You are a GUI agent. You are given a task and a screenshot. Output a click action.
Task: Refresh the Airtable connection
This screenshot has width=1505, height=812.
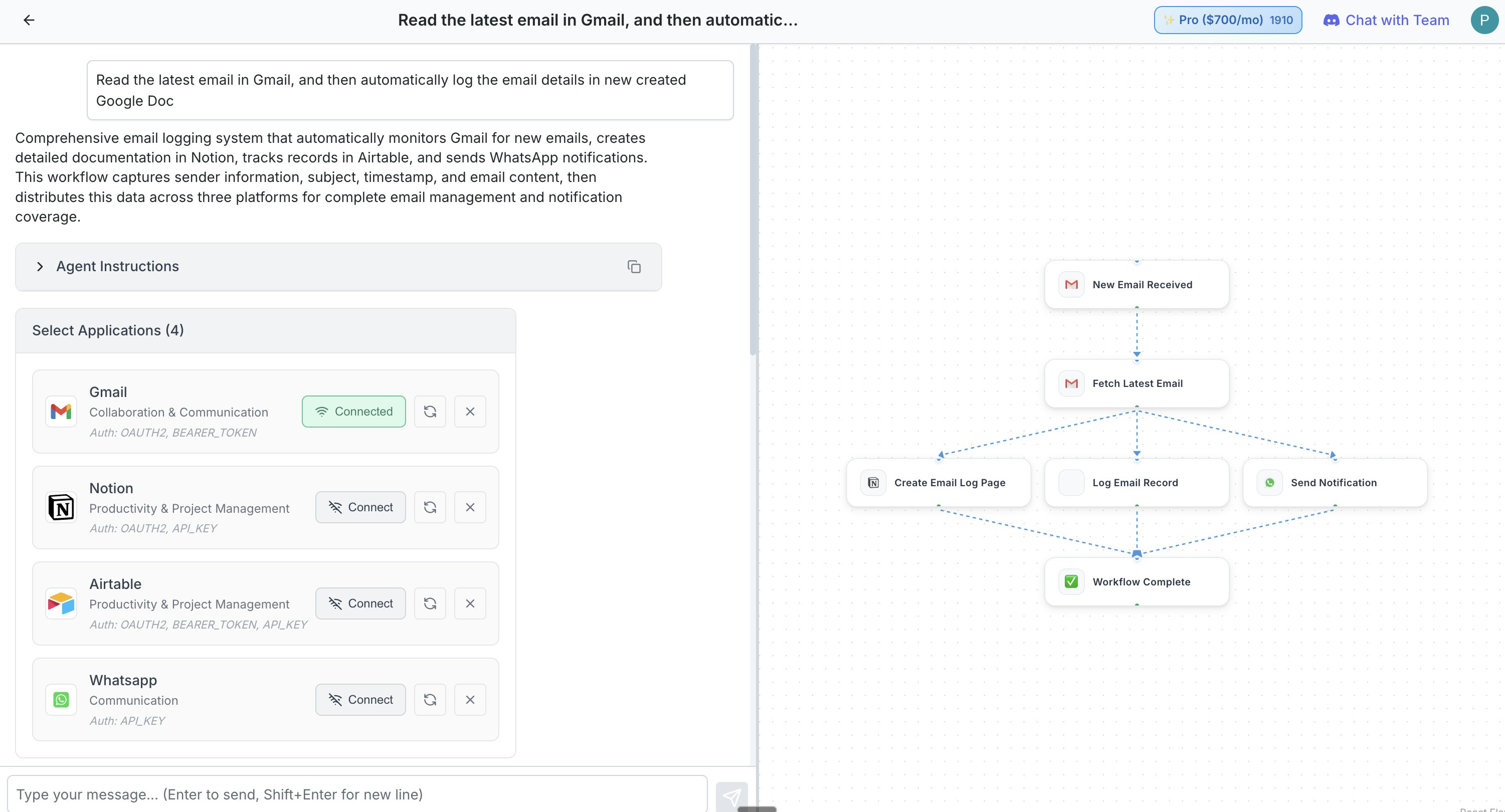click(x=430, y=603)
